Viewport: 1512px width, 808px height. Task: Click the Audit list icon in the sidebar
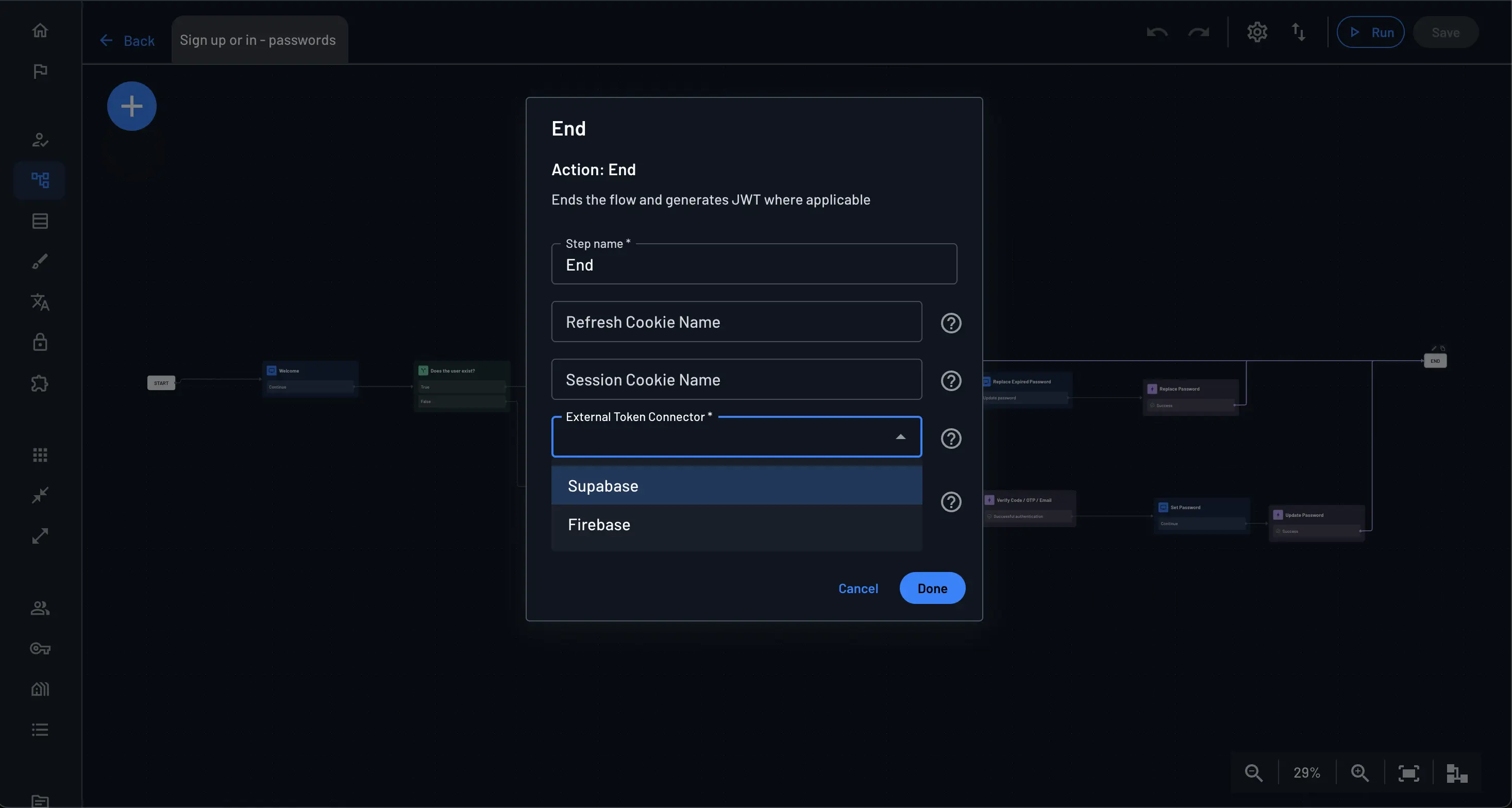click(39, 729)
